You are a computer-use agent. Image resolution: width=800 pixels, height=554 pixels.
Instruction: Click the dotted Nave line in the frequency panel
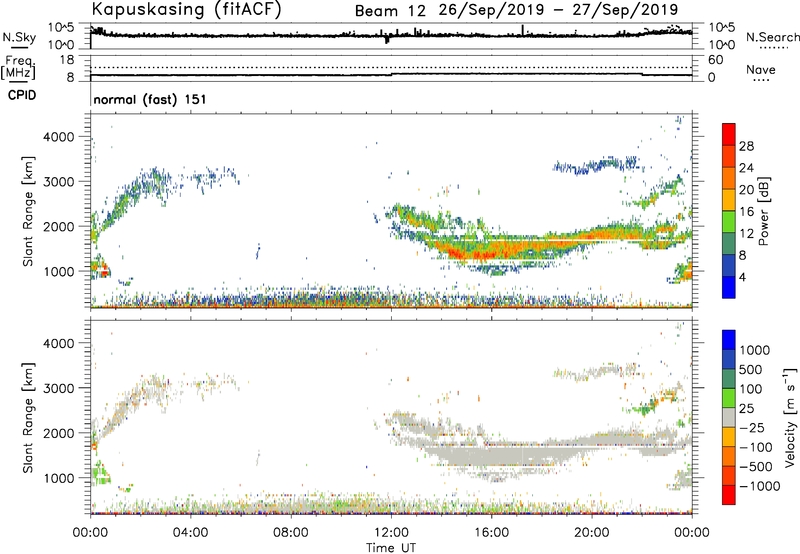point(391,67)
